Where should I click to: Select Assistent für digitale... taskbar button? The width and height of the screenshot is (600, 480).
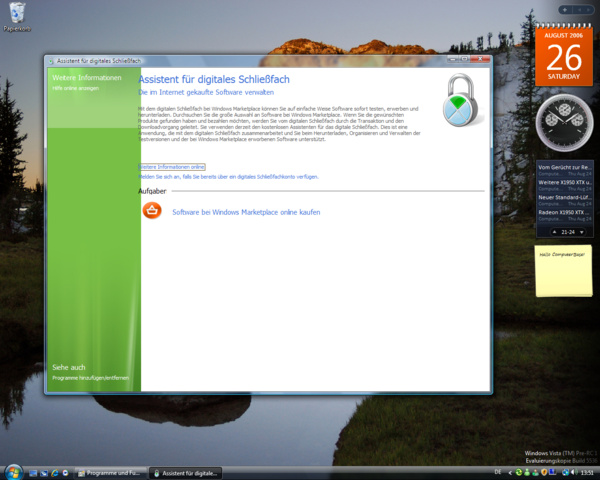186,473
